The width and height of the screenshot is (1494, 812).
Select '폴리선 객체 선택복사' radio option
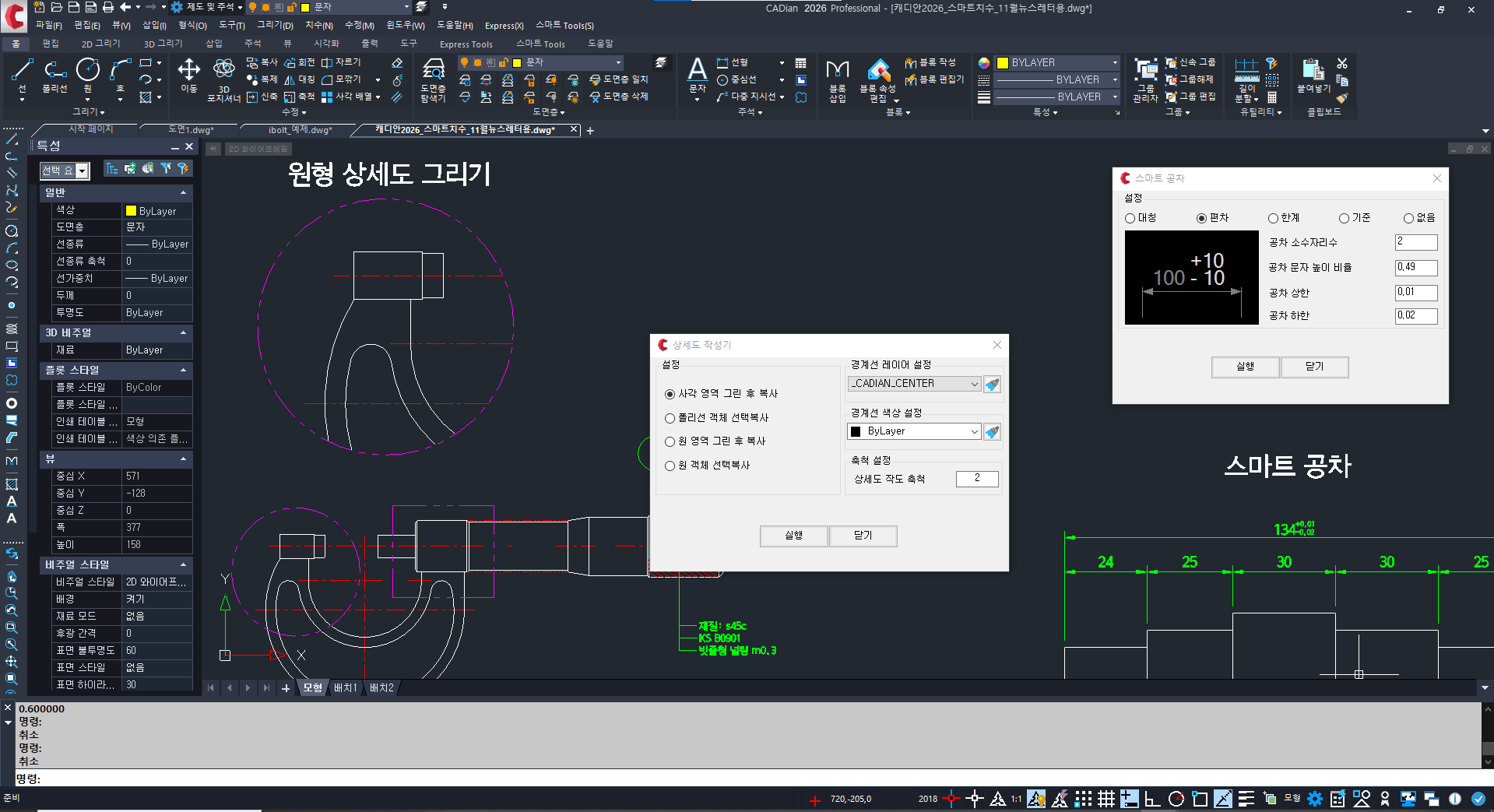[670, 419]
